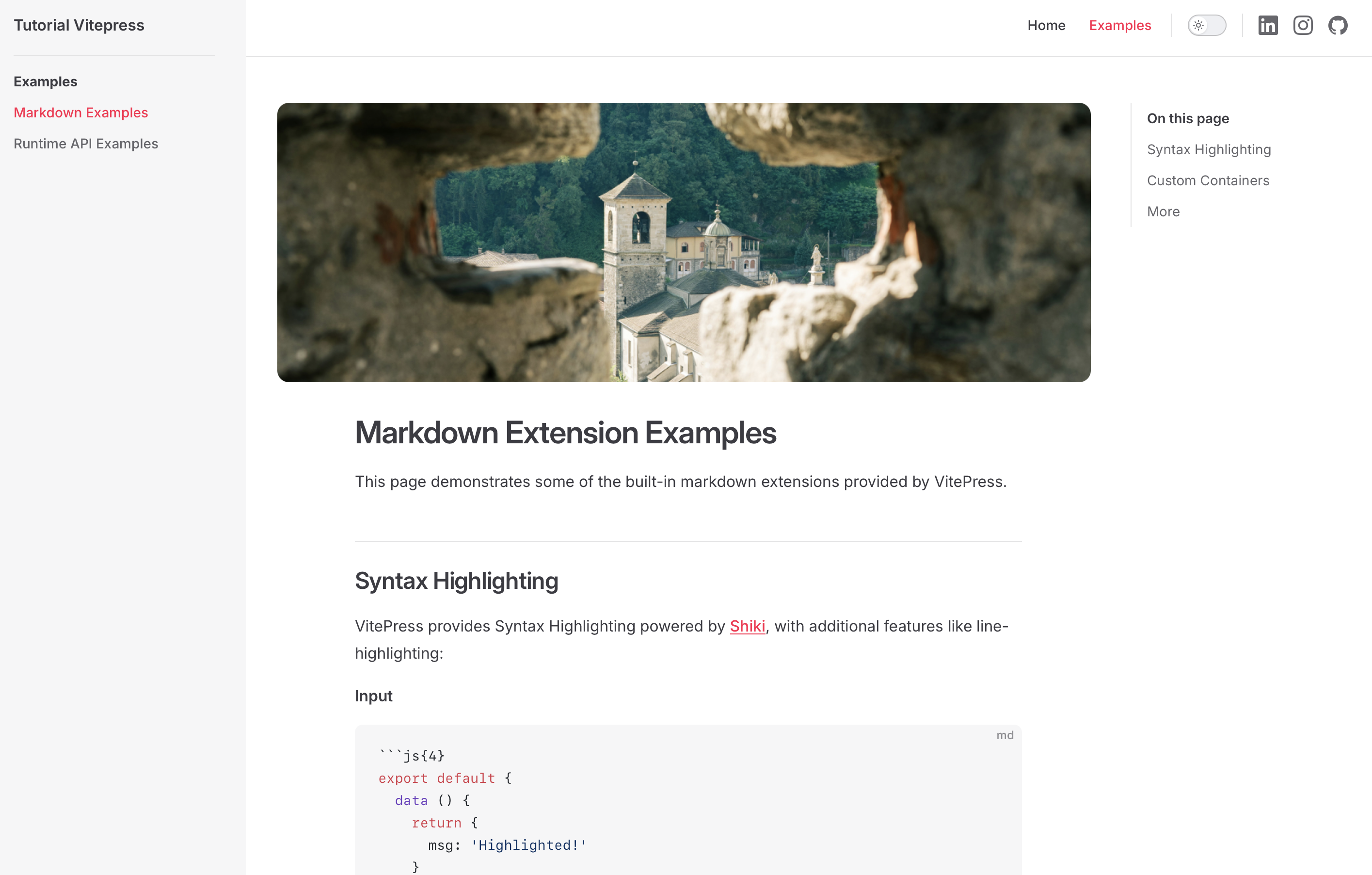The height and width of the screenshot is (875, 1372).
Task: Jump to Custom Containers in outline
Action: click(x=1208, y=180)
